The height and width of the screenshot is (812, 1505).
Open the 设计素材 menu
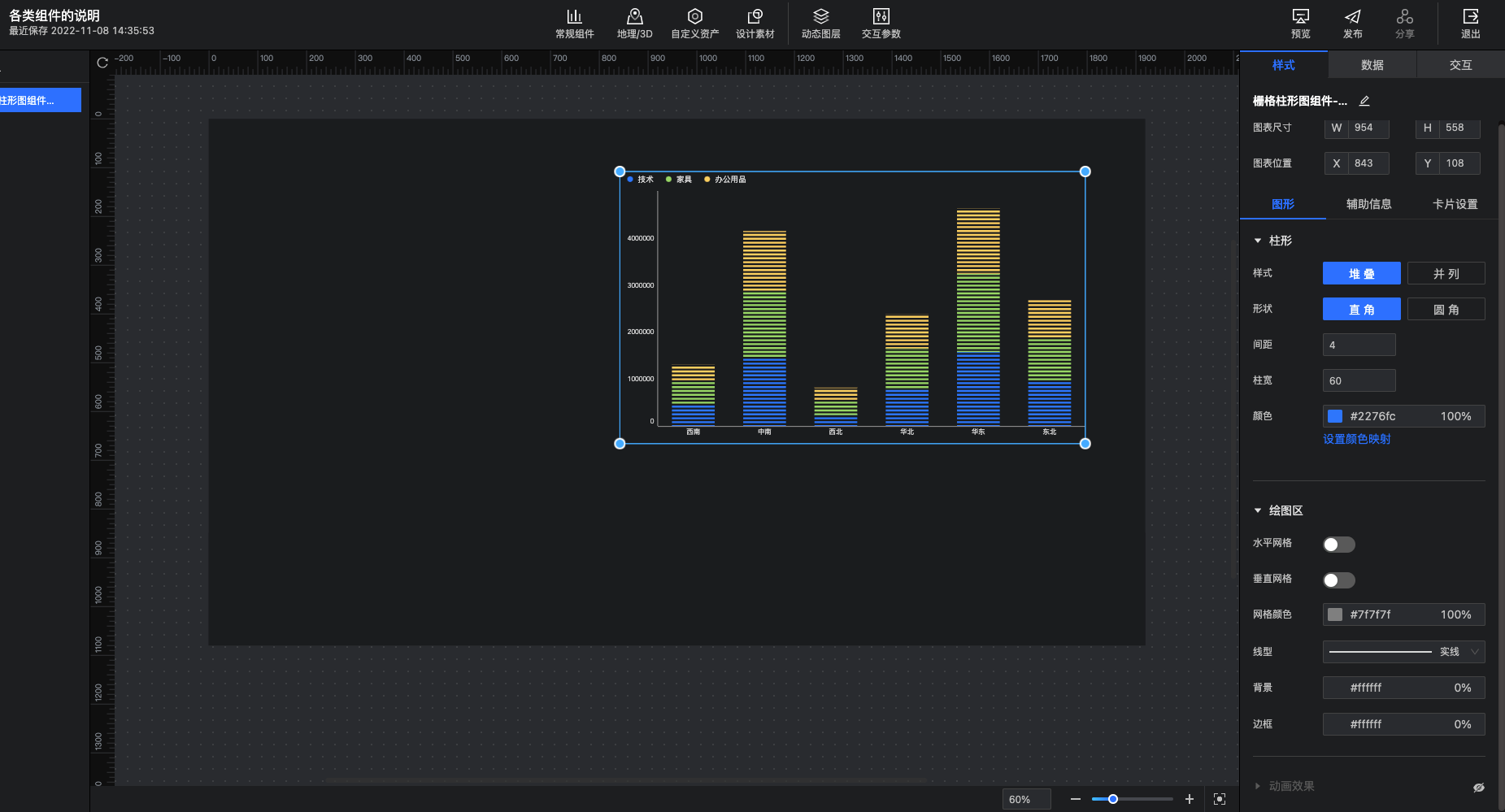755,24
